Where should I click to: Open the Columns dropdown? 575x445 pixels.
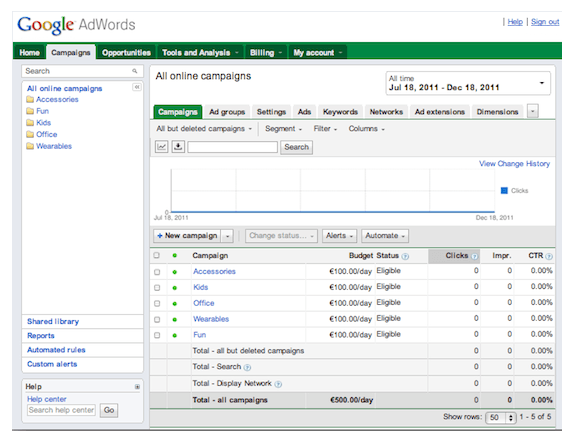[366, 129]
